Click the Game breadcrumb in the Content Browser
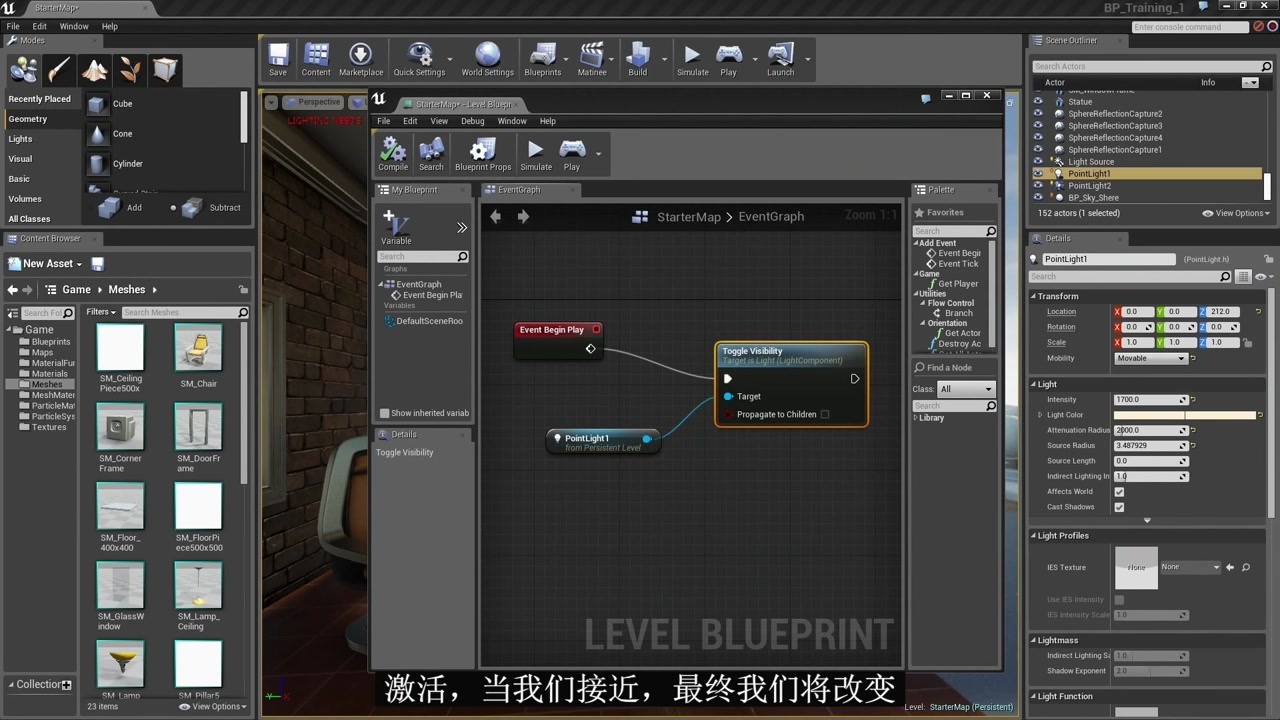The height and width of the screenshot is (720, 1280). click(76, 290)
